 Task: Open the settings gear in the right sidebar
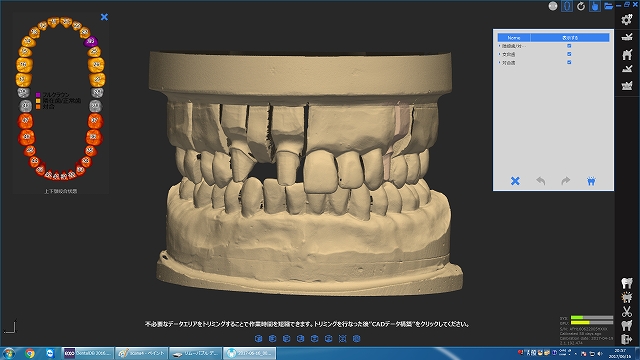pyautogui.click(x=627, y=19)
